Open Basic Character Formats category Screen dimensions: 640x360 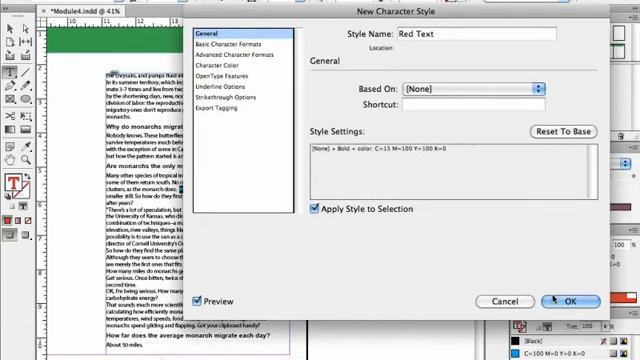(x=228, y=44)
